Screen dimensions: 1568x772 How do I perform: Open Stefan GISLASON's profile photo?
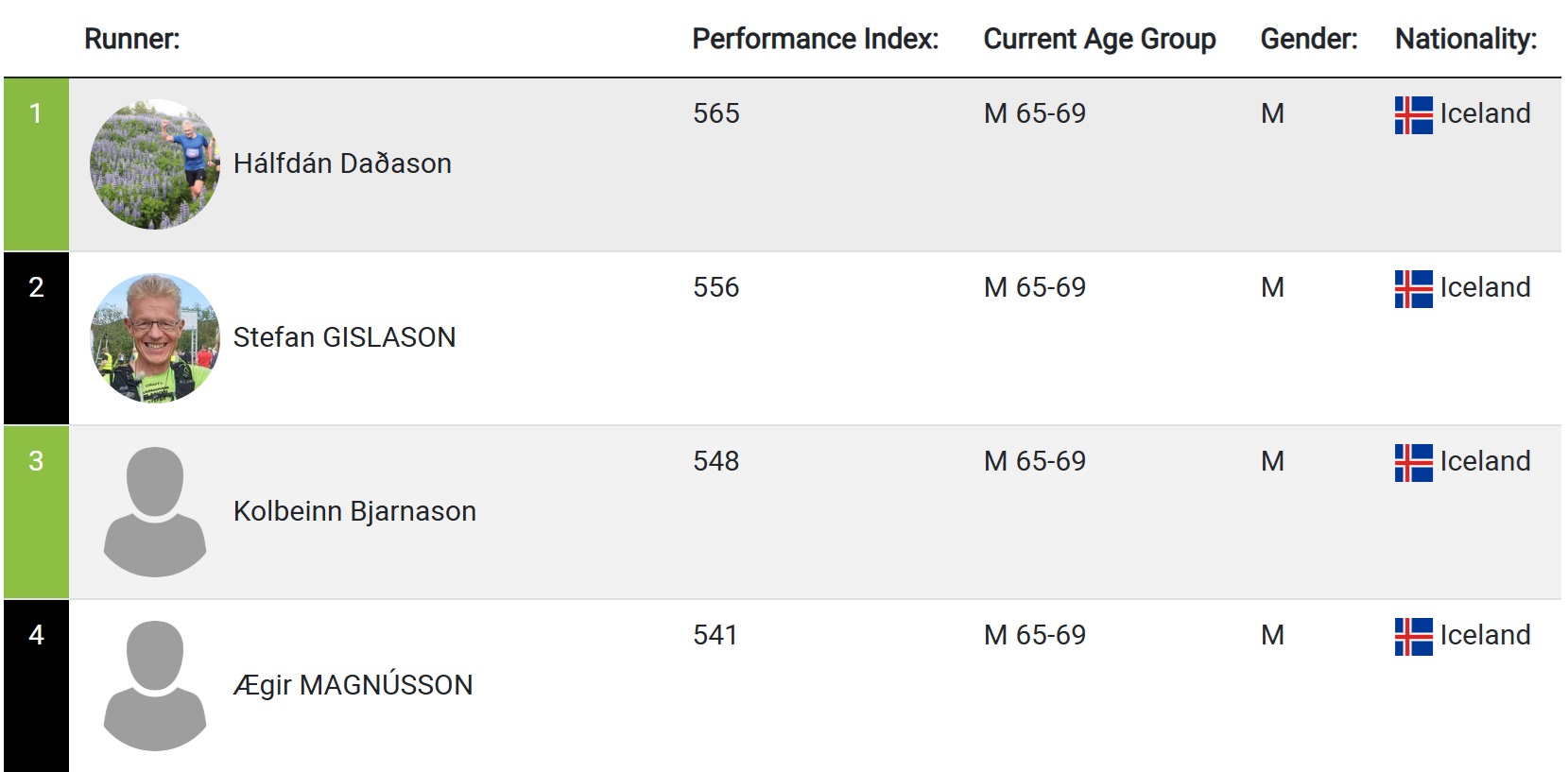(155, 338)
